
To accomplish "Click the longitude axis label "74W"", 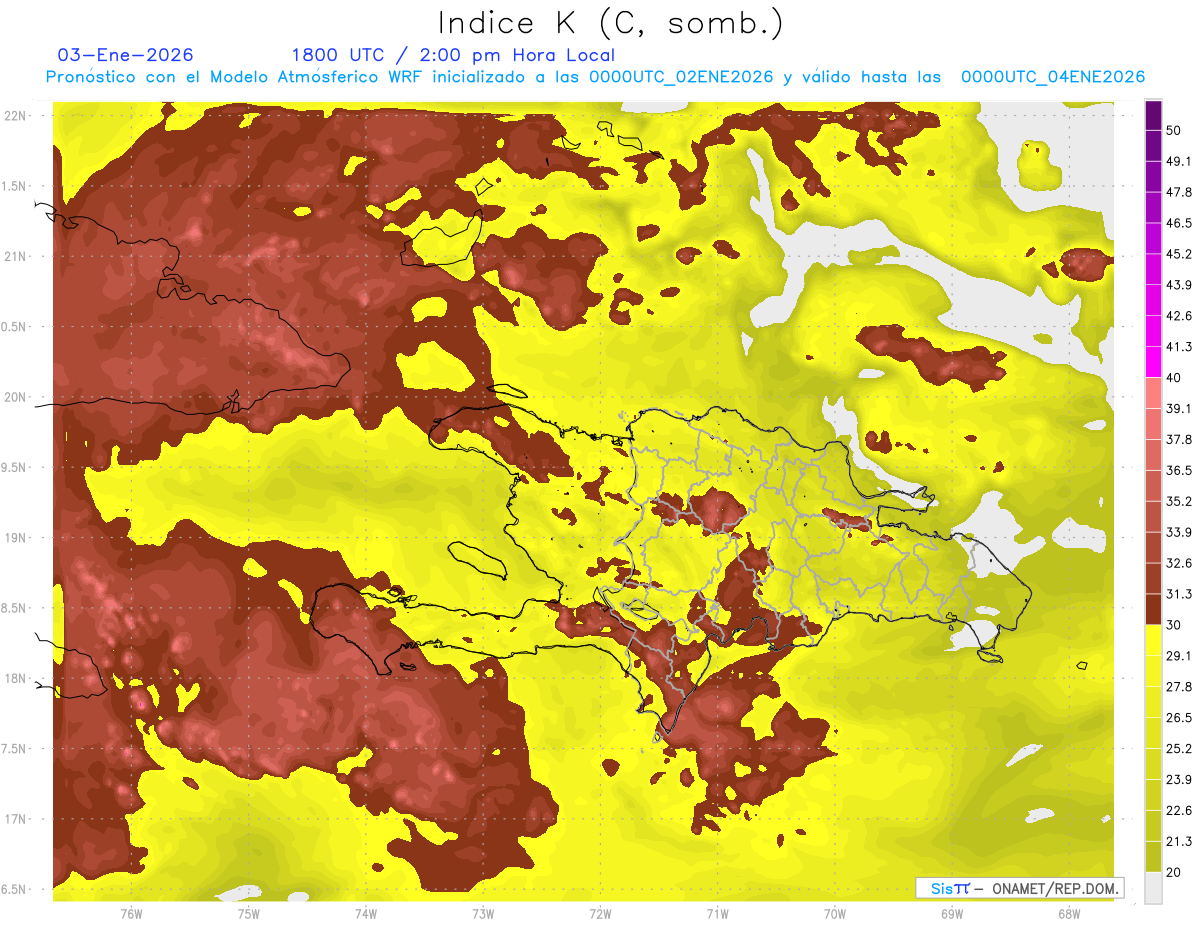I will (x=365, y=913).
